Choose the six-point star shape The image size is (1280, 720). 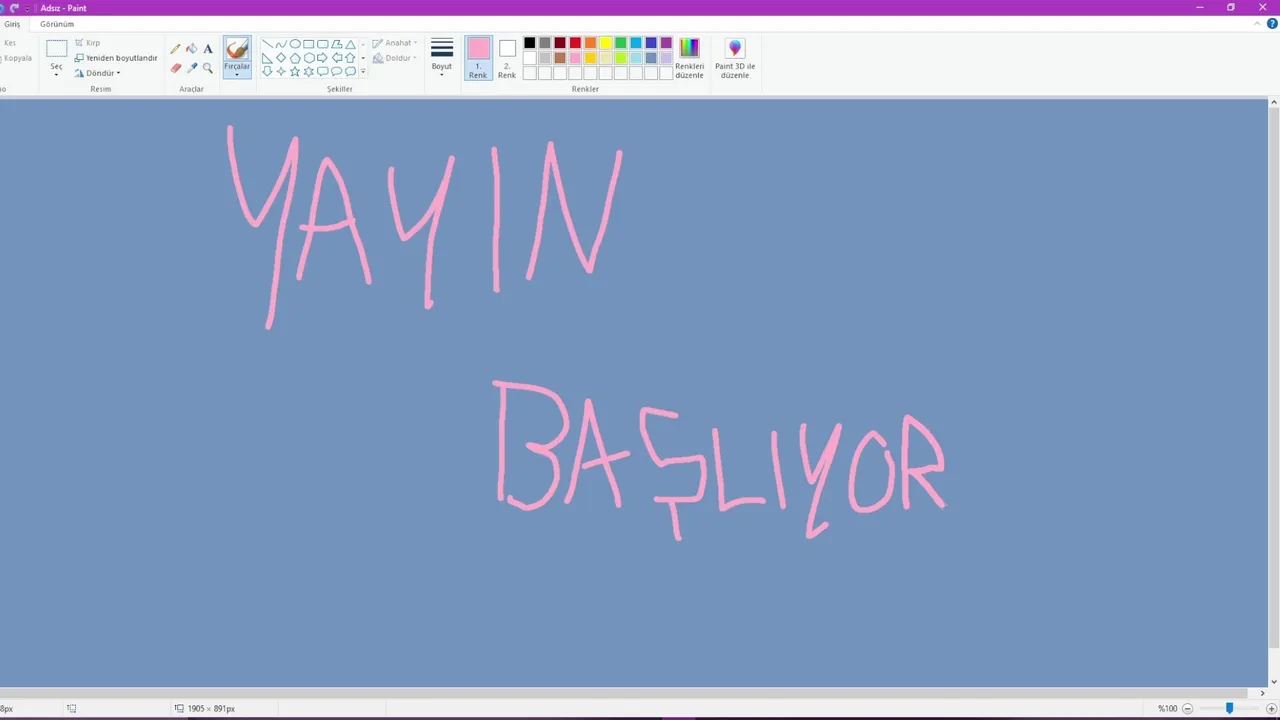(x=309, y=71)
